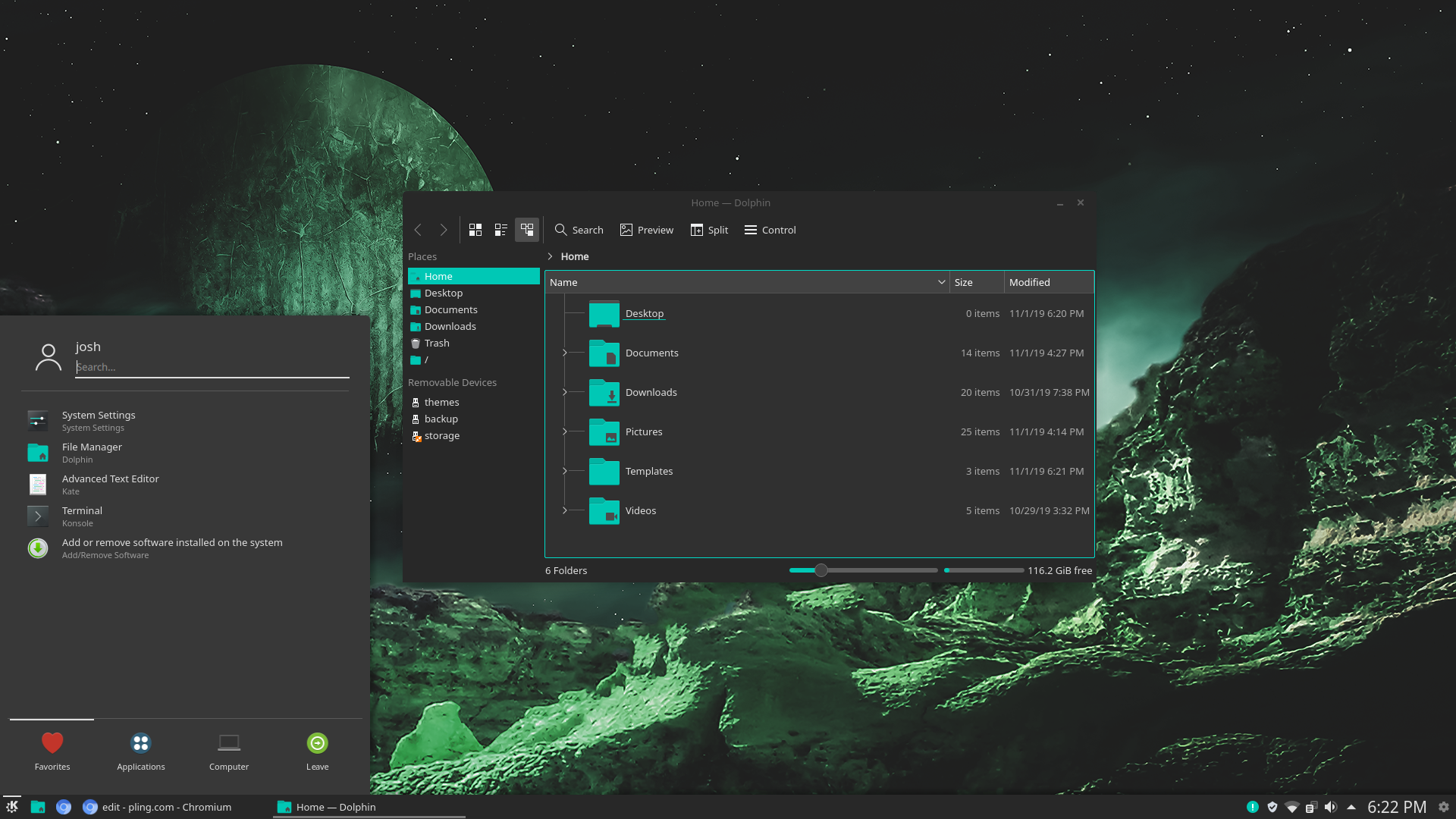The image size is (1456, 819).
Task: Select Downloads in Places panel
Action: click(473, 326)
